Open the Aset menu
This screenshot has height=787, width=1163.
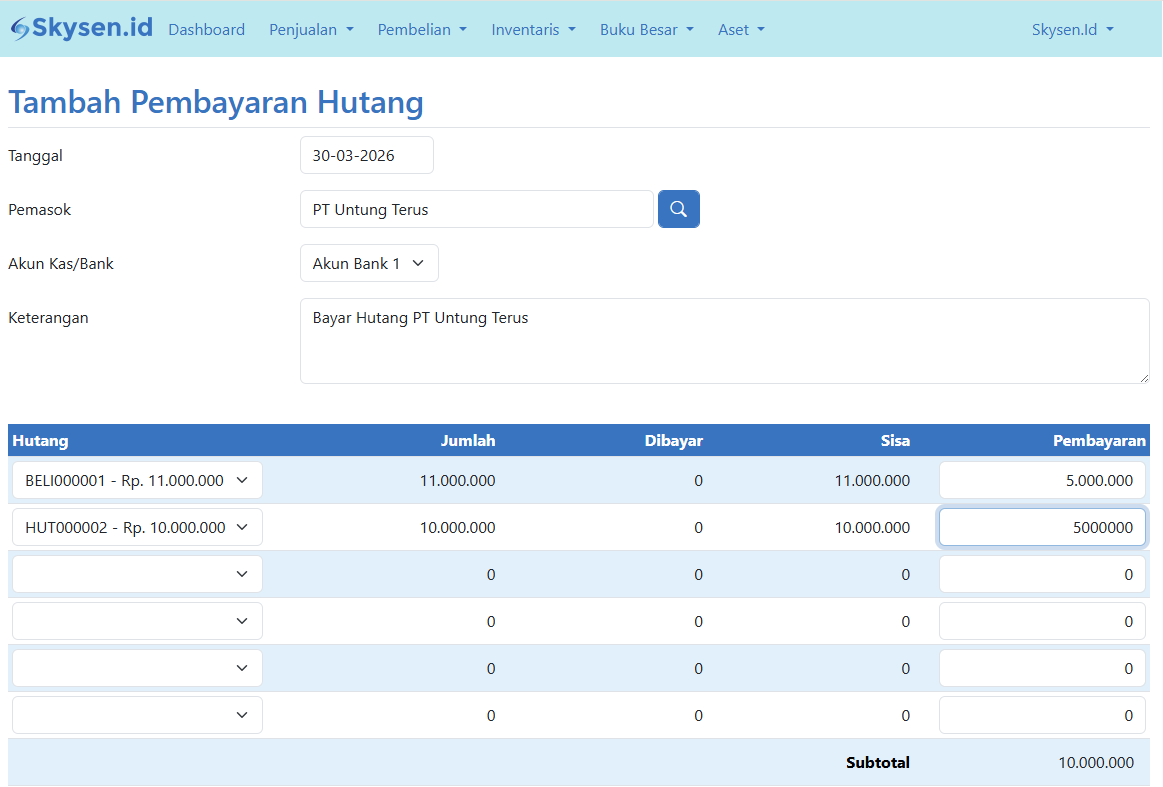pos(741,30)
